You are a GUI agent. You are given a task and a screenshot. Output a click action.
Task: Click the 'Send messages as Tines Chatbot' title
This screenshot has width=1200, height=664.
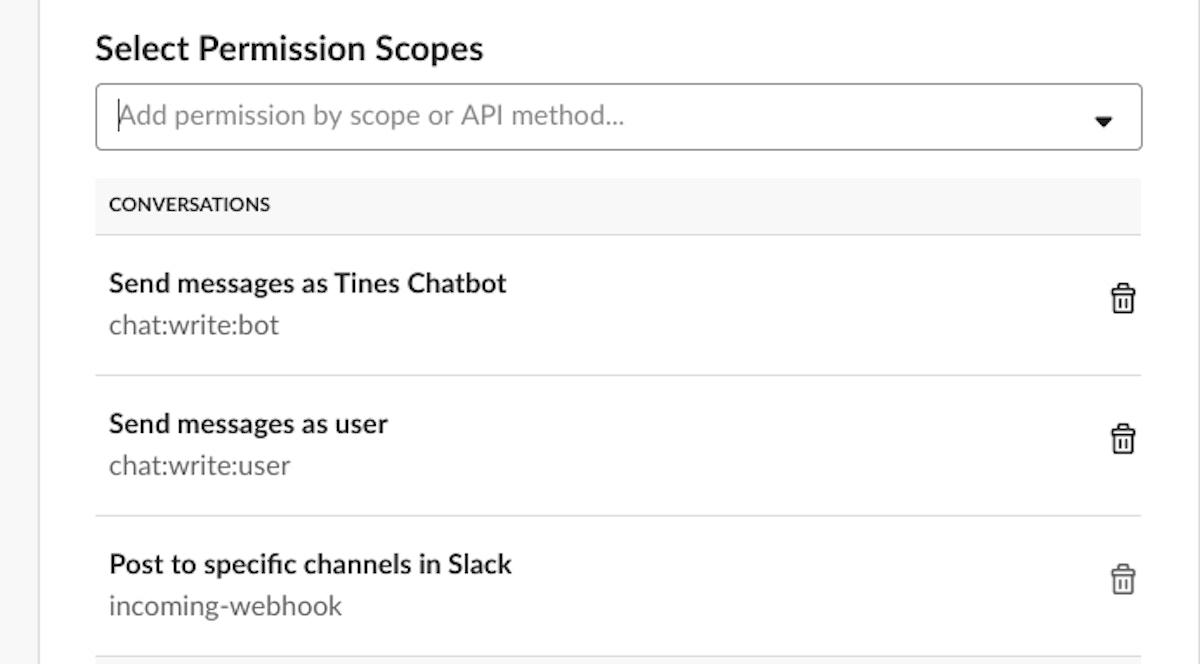[x=307, y=284]
